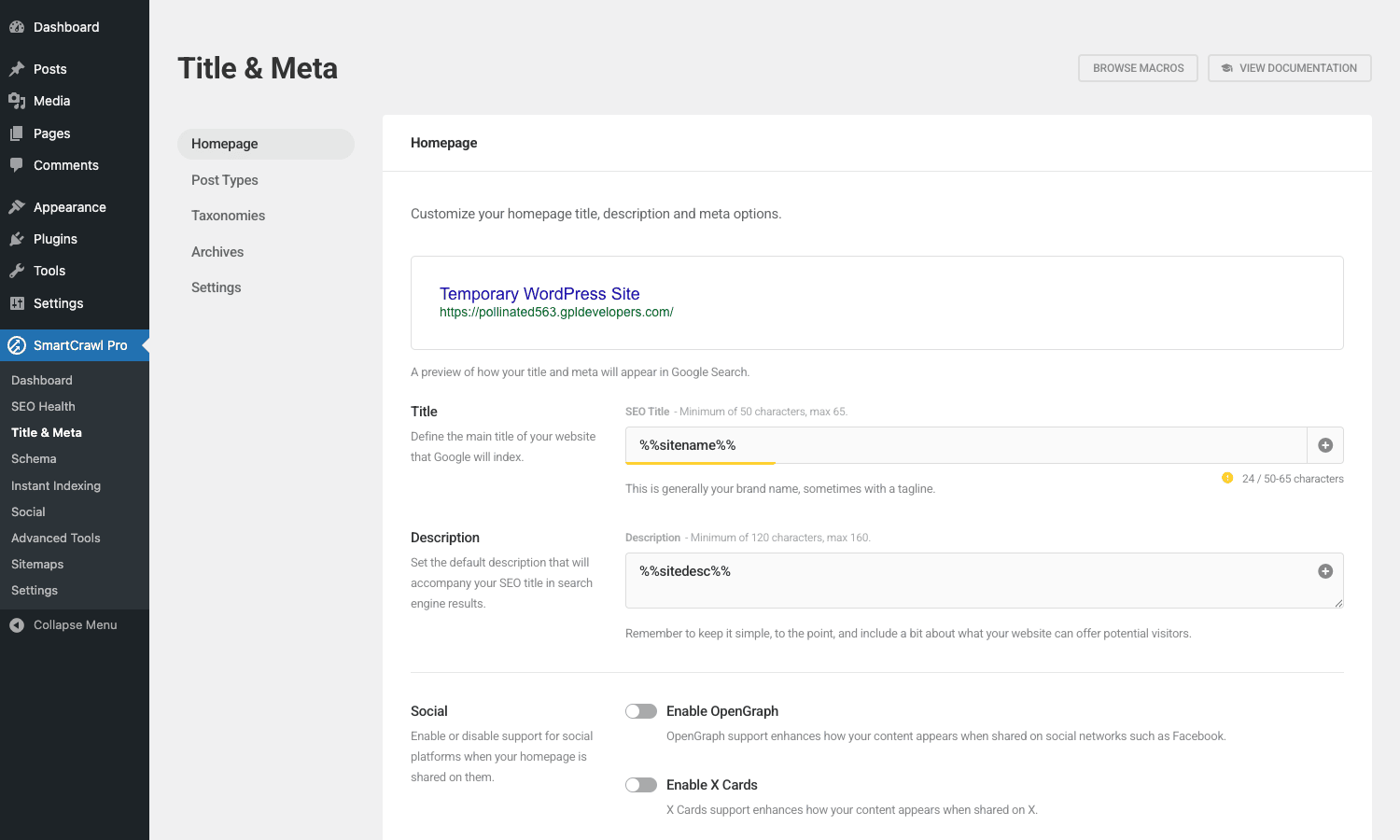This screenshot has width=1400, height=840.
Task: Click the SEO Title yellow length progress bar
Action: tap(700, 463)
